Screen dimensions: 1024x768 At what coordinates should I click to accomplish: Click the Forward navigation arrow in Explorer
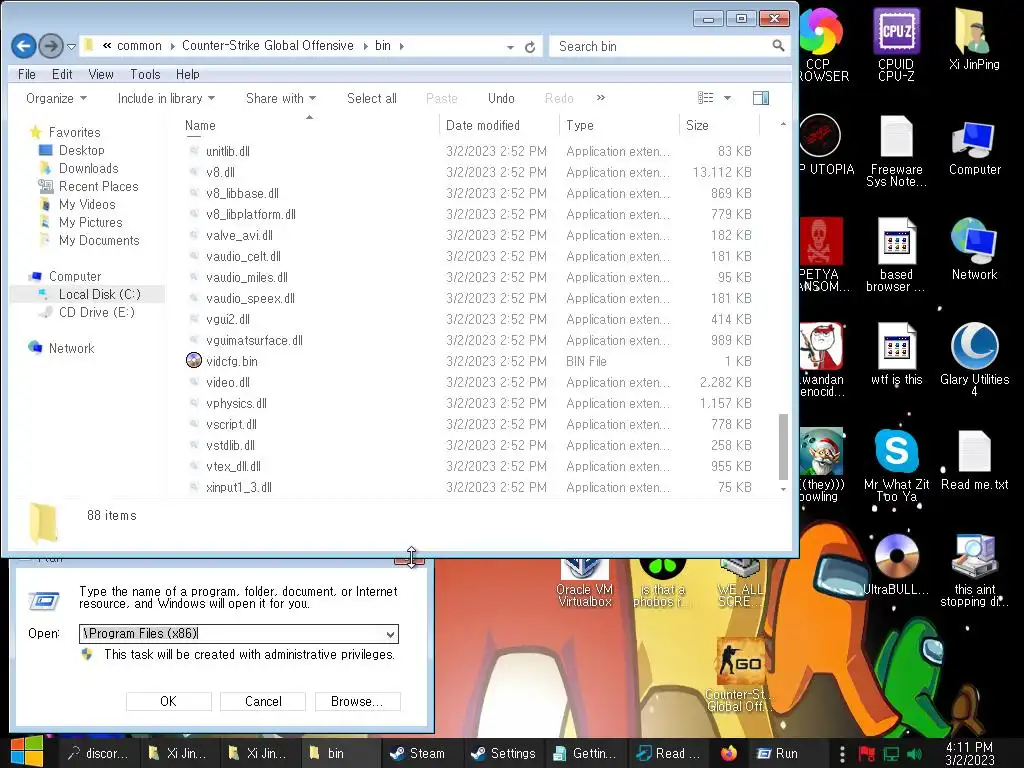point(51,46)
